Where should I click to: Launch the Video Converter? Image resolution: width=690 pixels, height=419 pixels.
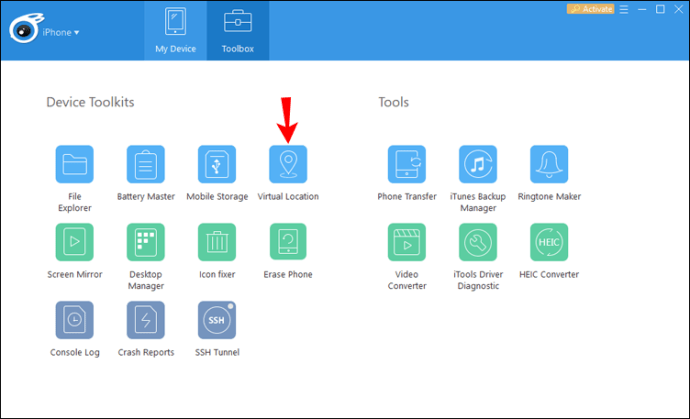click(x=407, y=242)
